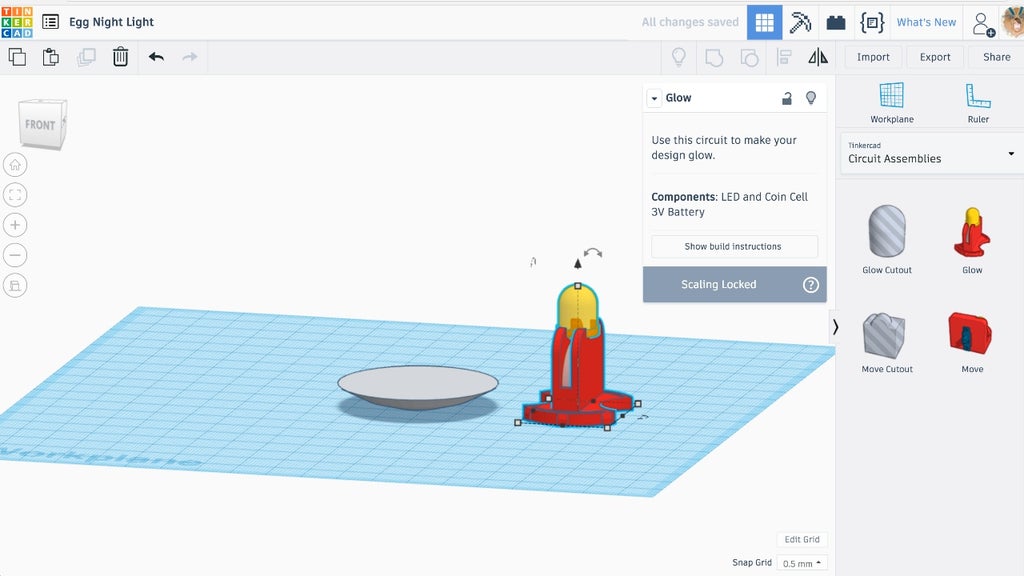Select the Ruler tool
This screenshot has height=576, width=1024.
[978, 103]
